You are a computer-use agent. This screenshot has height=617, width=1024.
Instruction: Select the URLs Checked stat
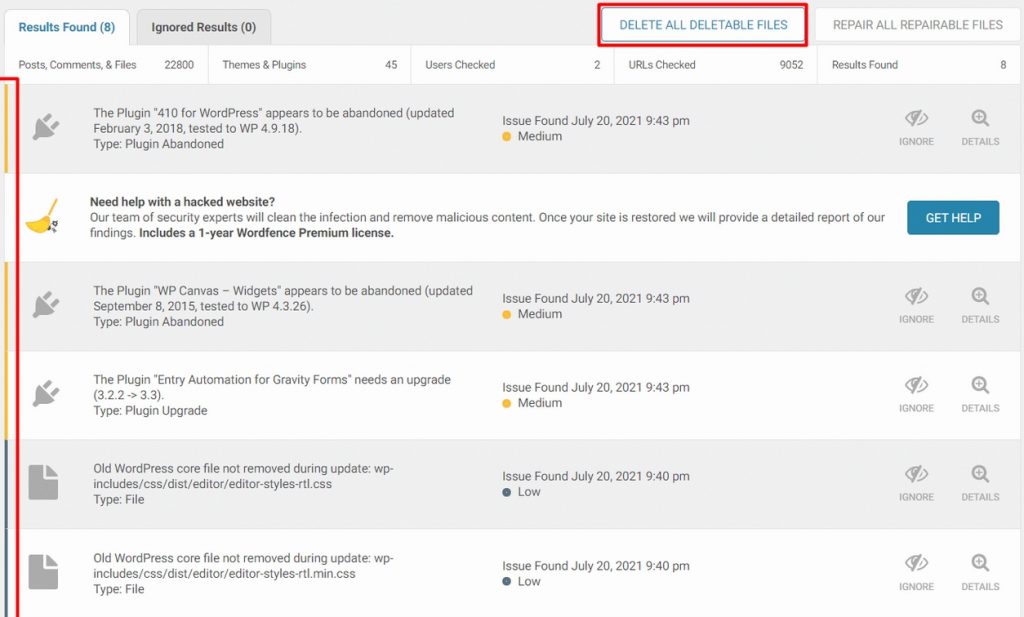(716, 65)
